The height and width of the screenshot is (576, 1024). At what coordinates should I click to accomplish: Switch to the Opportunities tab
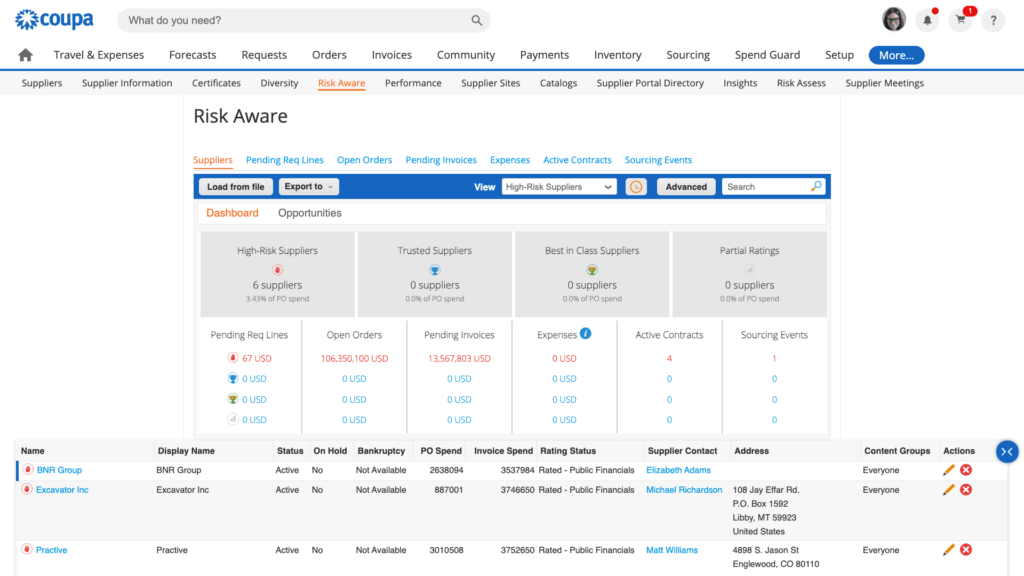[x=310, y=213]
